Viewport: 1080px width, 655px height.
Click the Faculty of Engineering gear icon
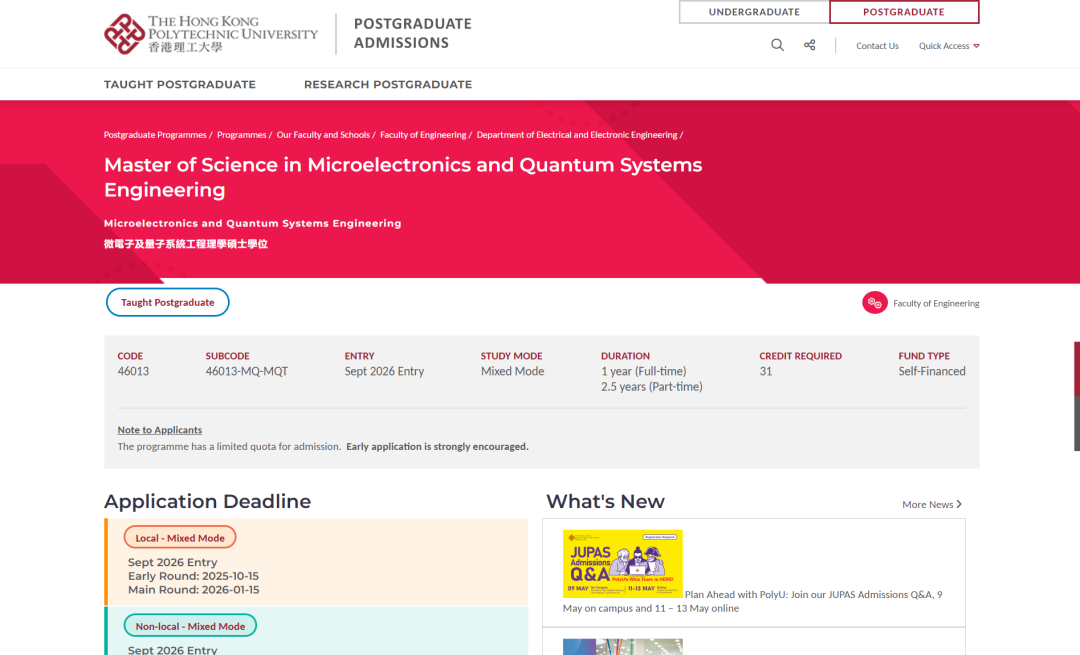[875, 302]
